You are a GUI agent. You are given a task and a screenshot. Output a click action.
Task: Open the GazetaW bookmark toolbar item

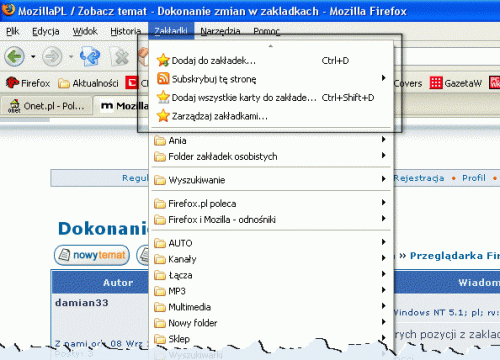(x=456, y=83)
